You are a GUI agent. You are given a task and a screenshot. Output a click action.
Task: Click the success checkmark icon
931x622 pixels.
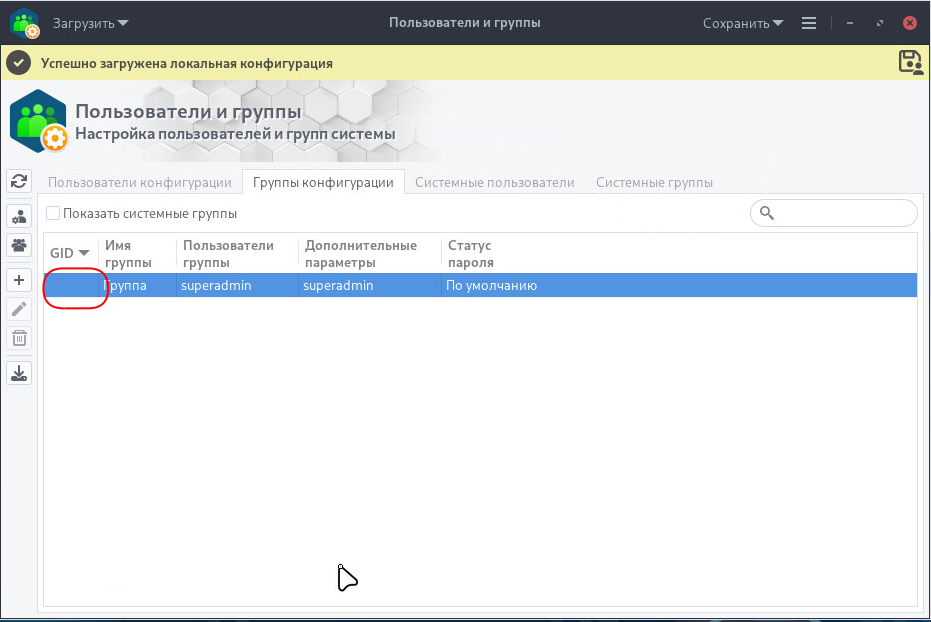(19, 63)
